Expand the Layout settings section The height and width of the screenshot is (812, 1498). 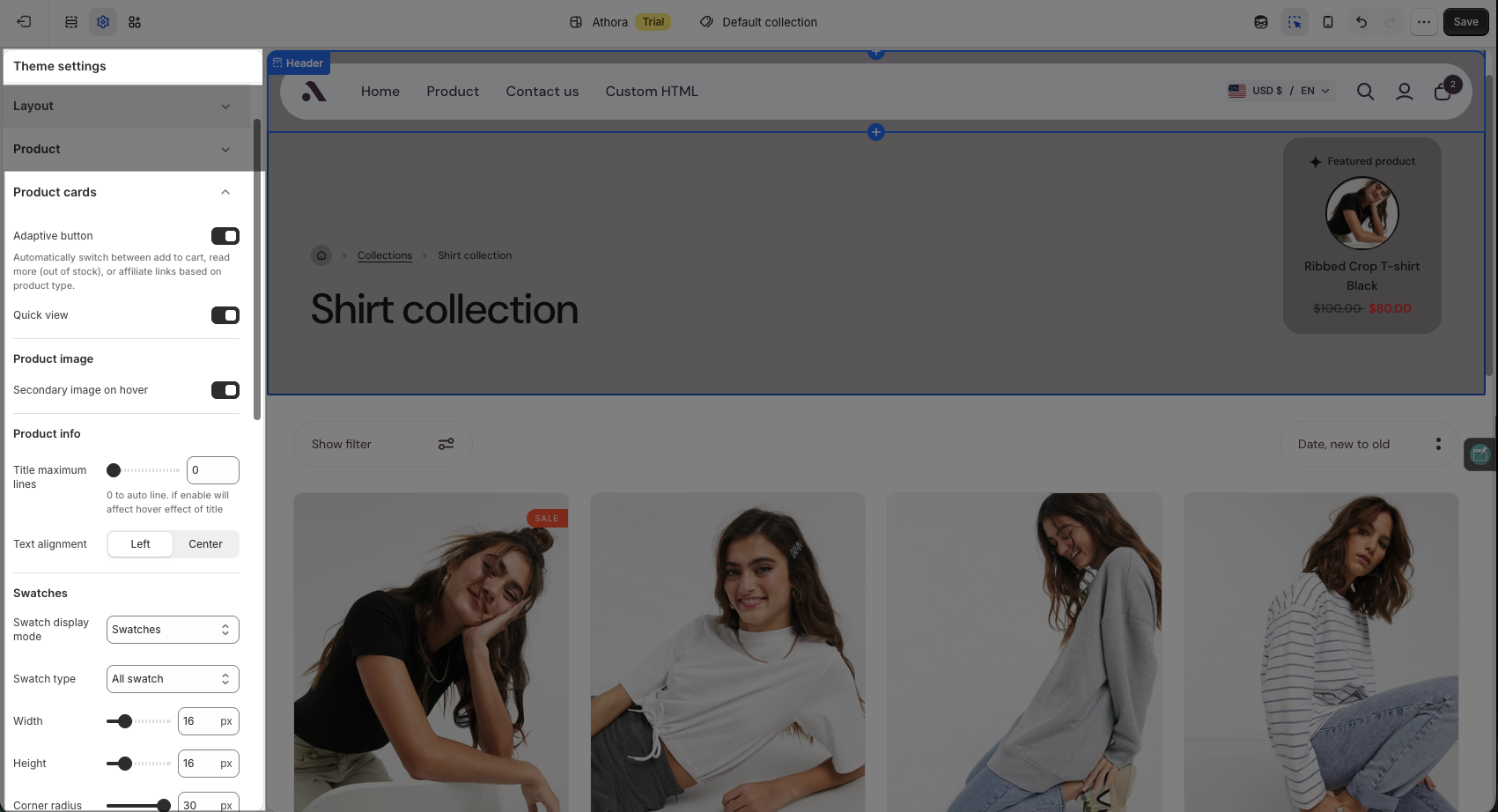coord(122,106)
